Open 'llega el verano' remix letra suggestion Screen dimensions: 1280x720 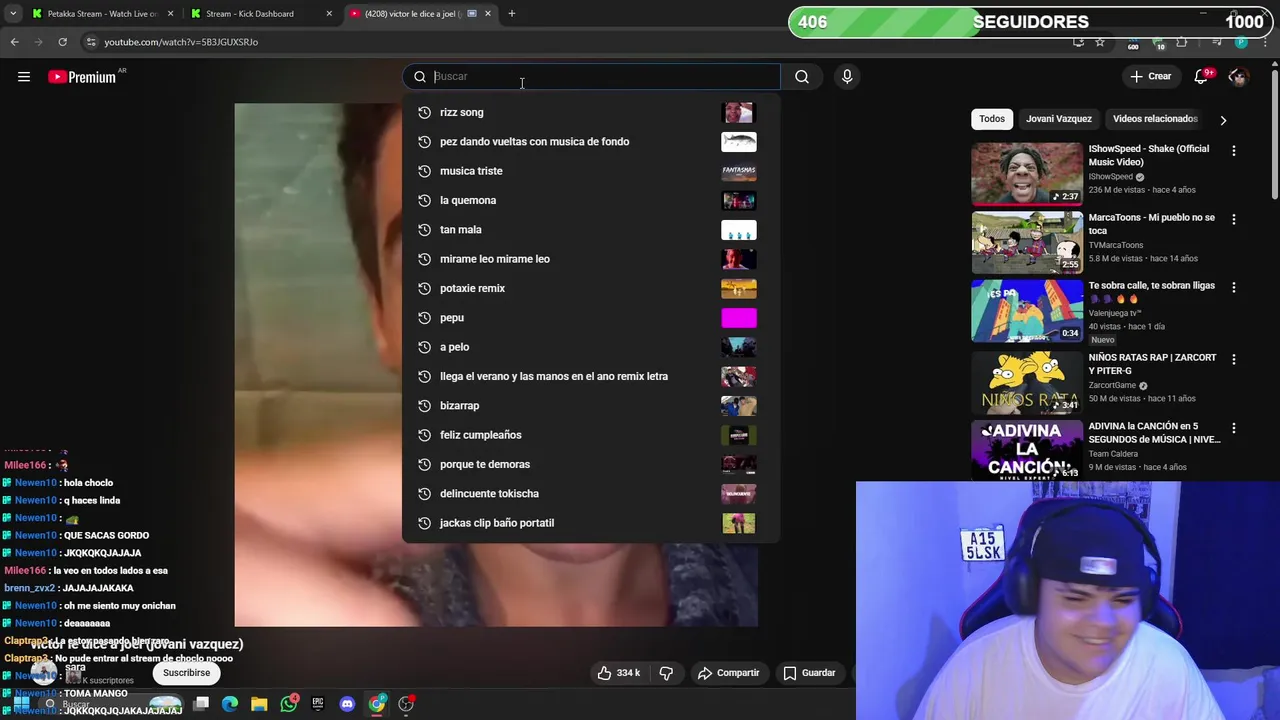[x=591, y=376]
